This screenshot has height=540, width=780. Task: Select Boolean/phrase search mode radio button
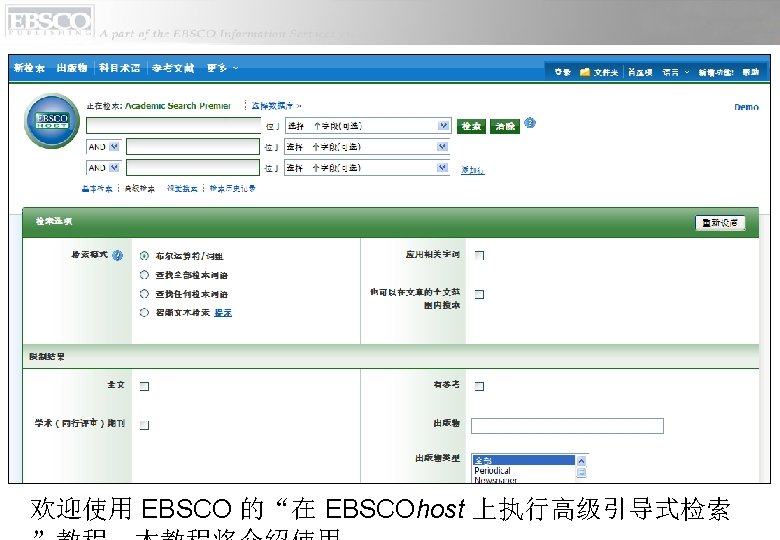coord(144,256)
